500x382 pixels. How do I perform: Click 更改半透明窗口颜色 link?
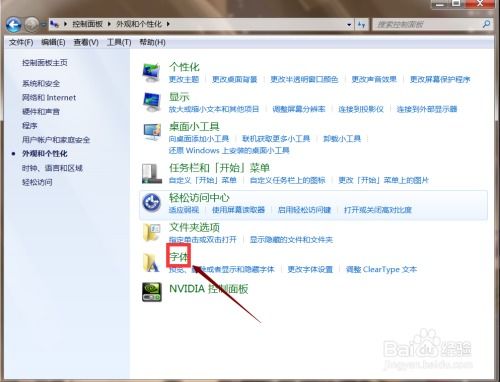(x=304, y=79)
